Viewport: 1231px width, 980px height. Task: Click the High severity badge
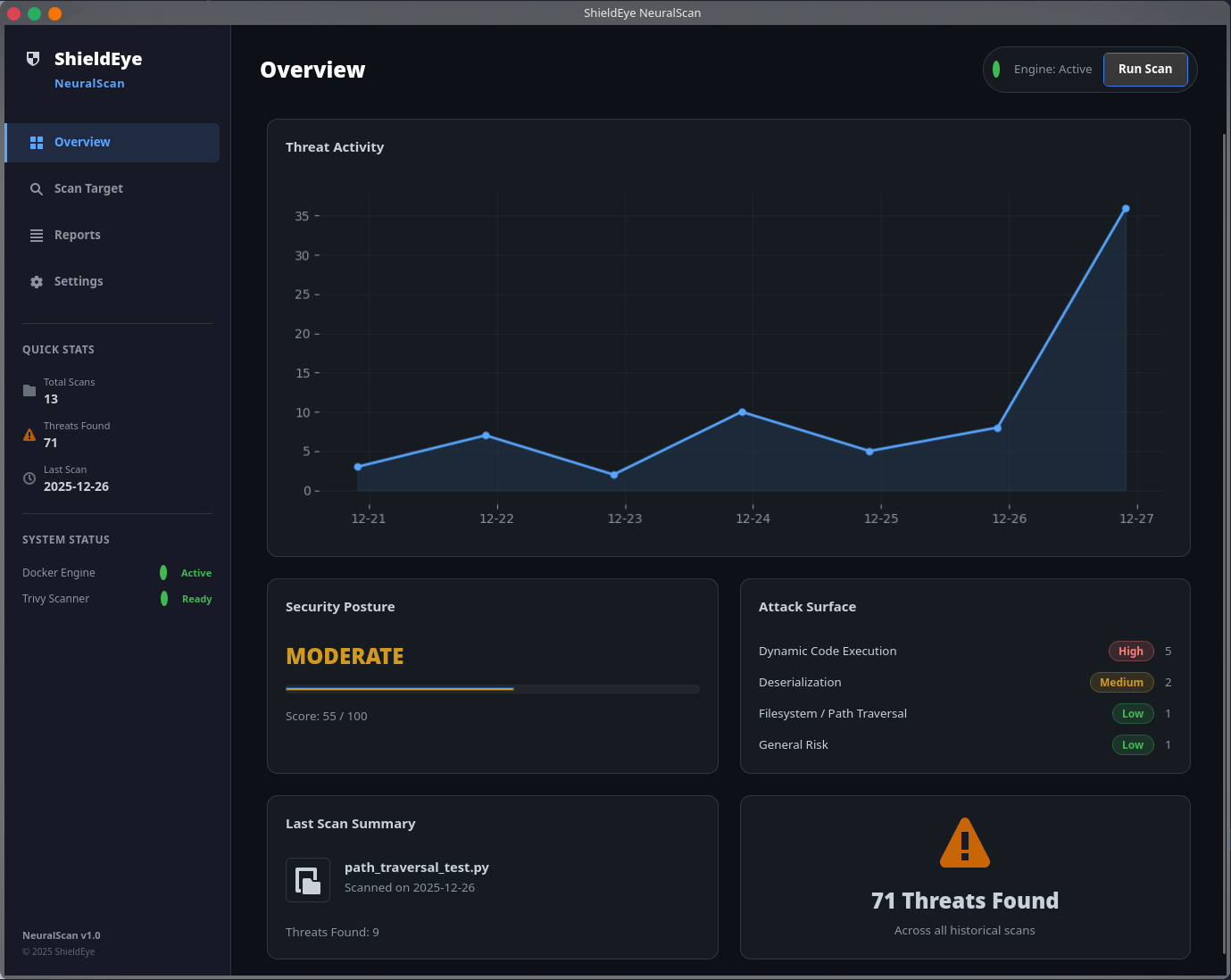pos(1131,652)
